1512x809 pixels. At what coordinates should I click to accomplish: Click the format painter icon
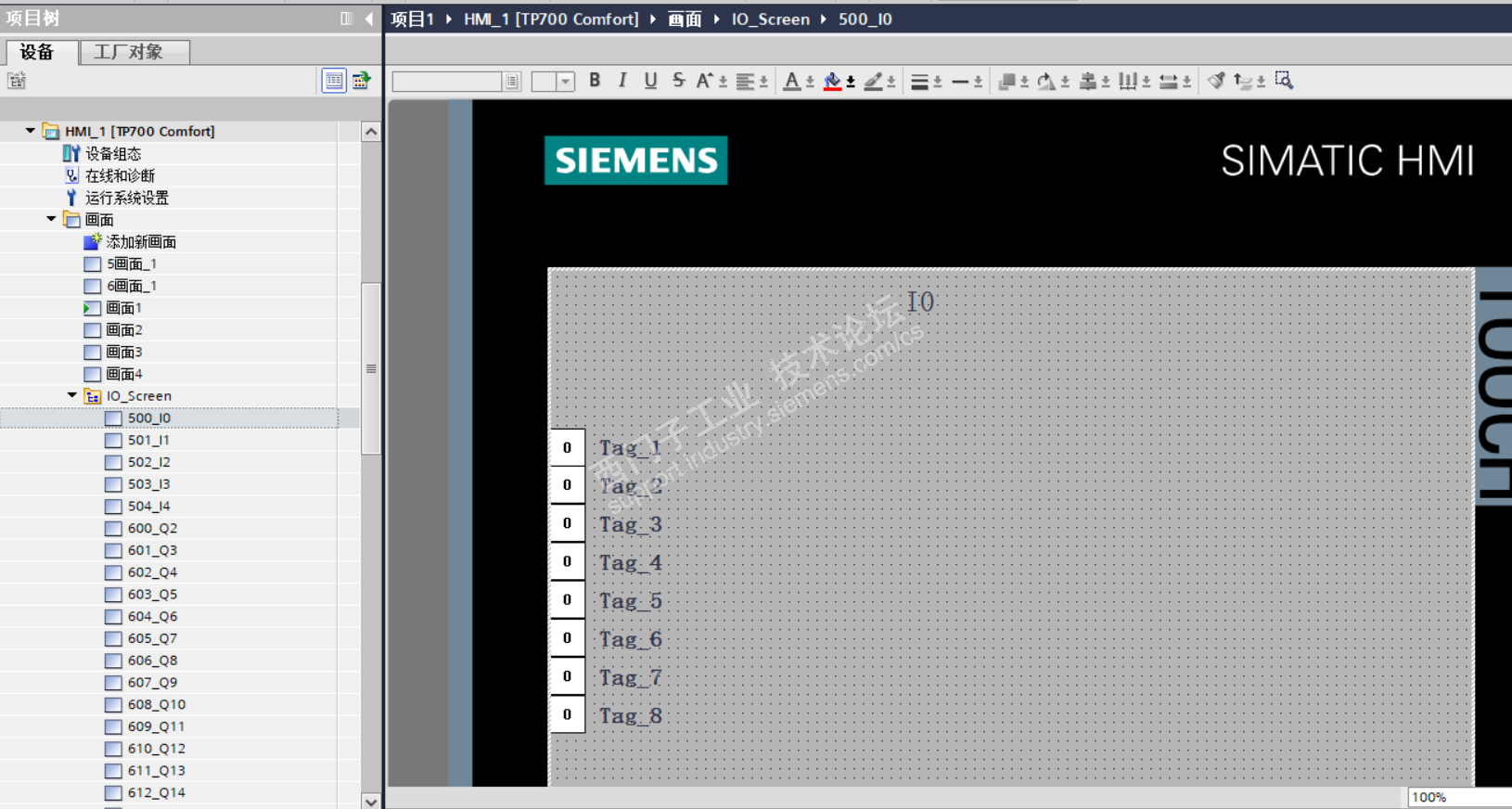pyautogui.click(x=1216, y=81)
